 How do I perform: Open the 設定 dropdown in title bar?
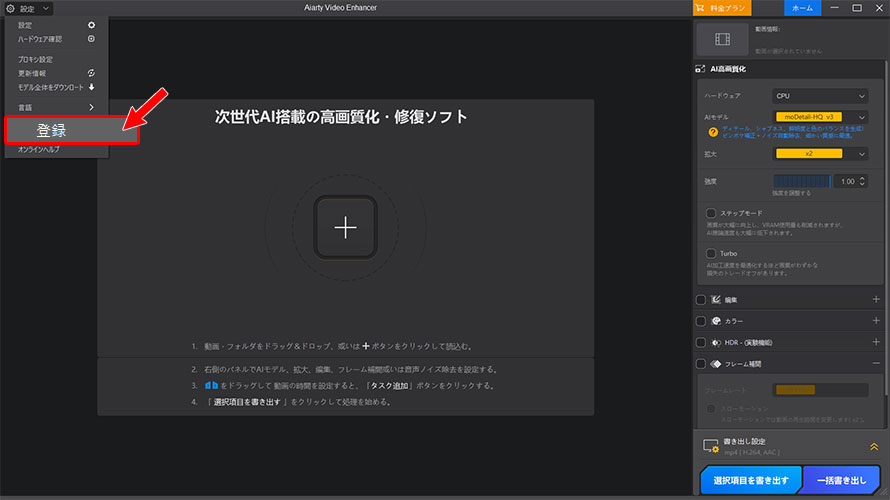coord(28,9)
